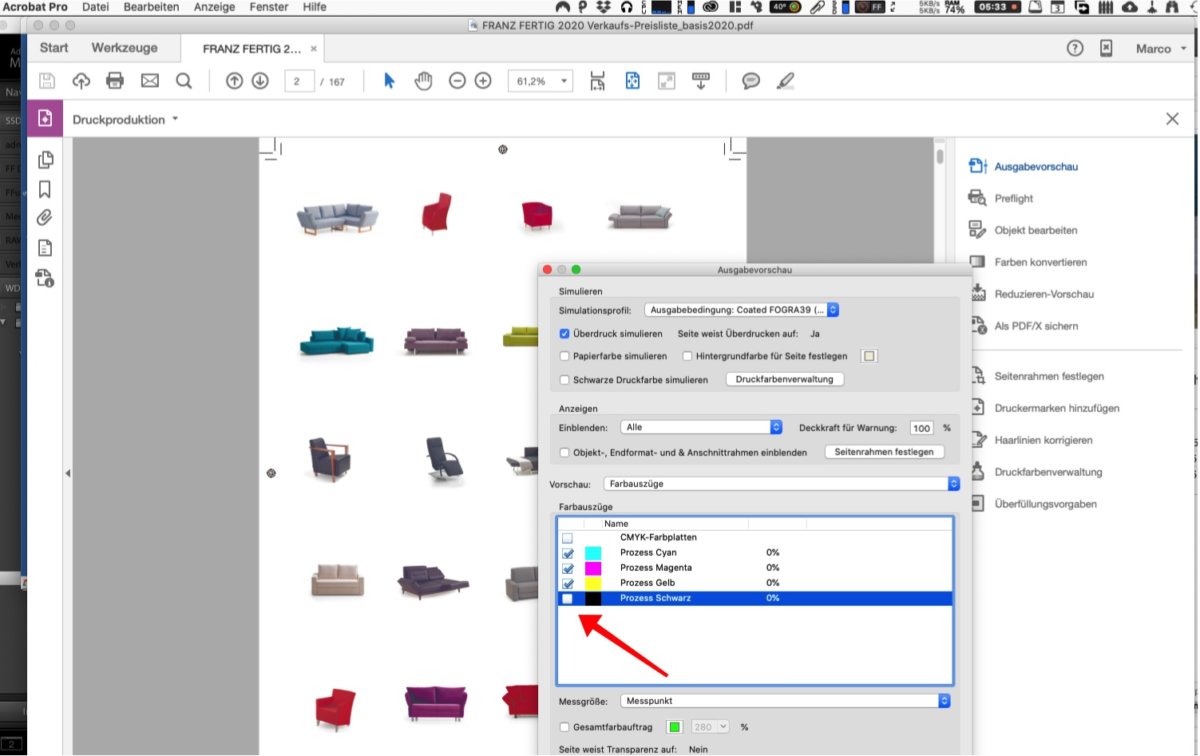Enable the Papierfarbe simulieren checkbox
Image resolution: width=1200 pixels, height=756 pixels.
point(565,356)
